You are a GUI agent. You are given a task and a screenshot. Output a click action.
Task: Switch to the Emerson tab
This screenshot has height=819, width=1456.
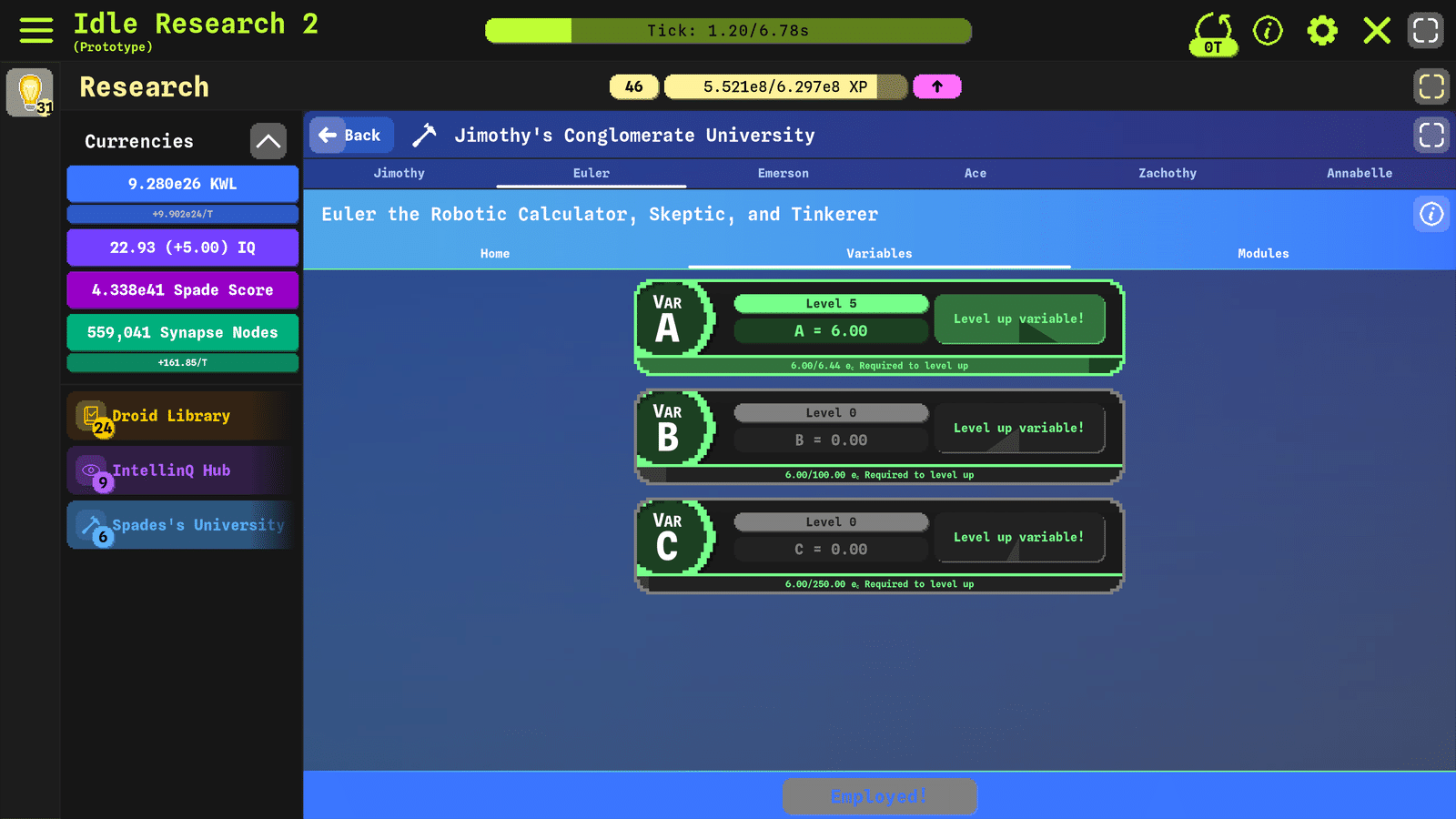[784, 173]
